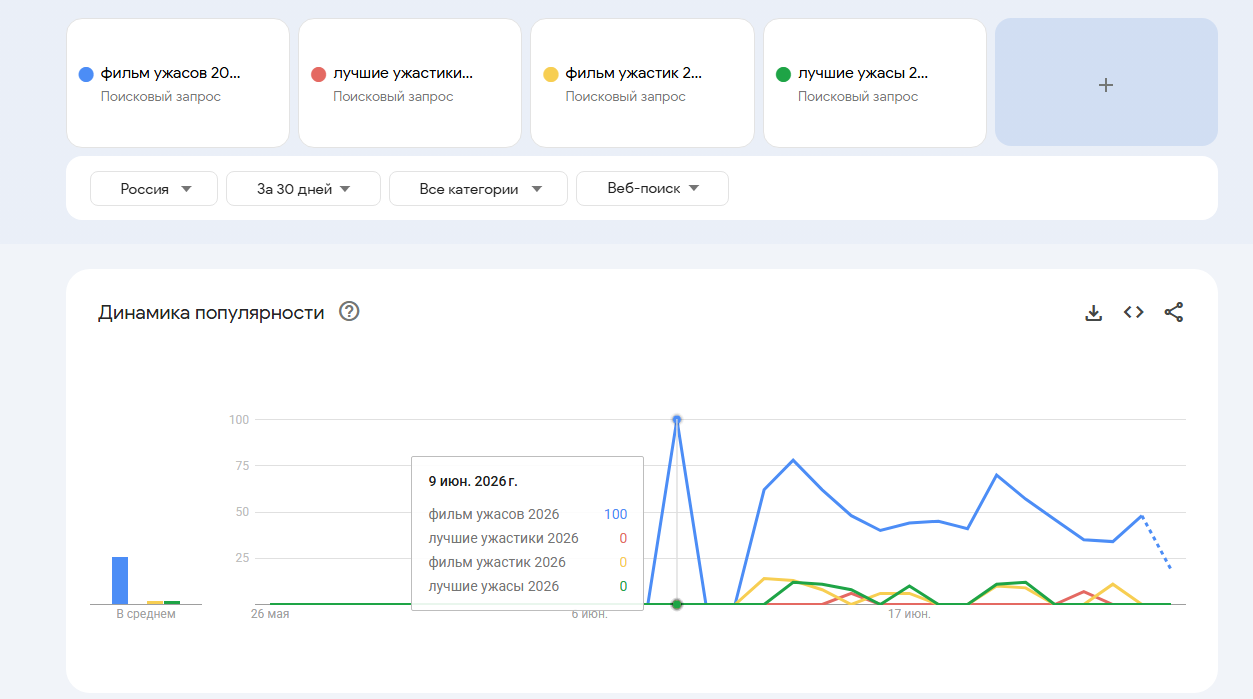Click the green dot of the fourth term
Image resolution: width=1253 pixels, height=699 pixels.
click(784, 74)
